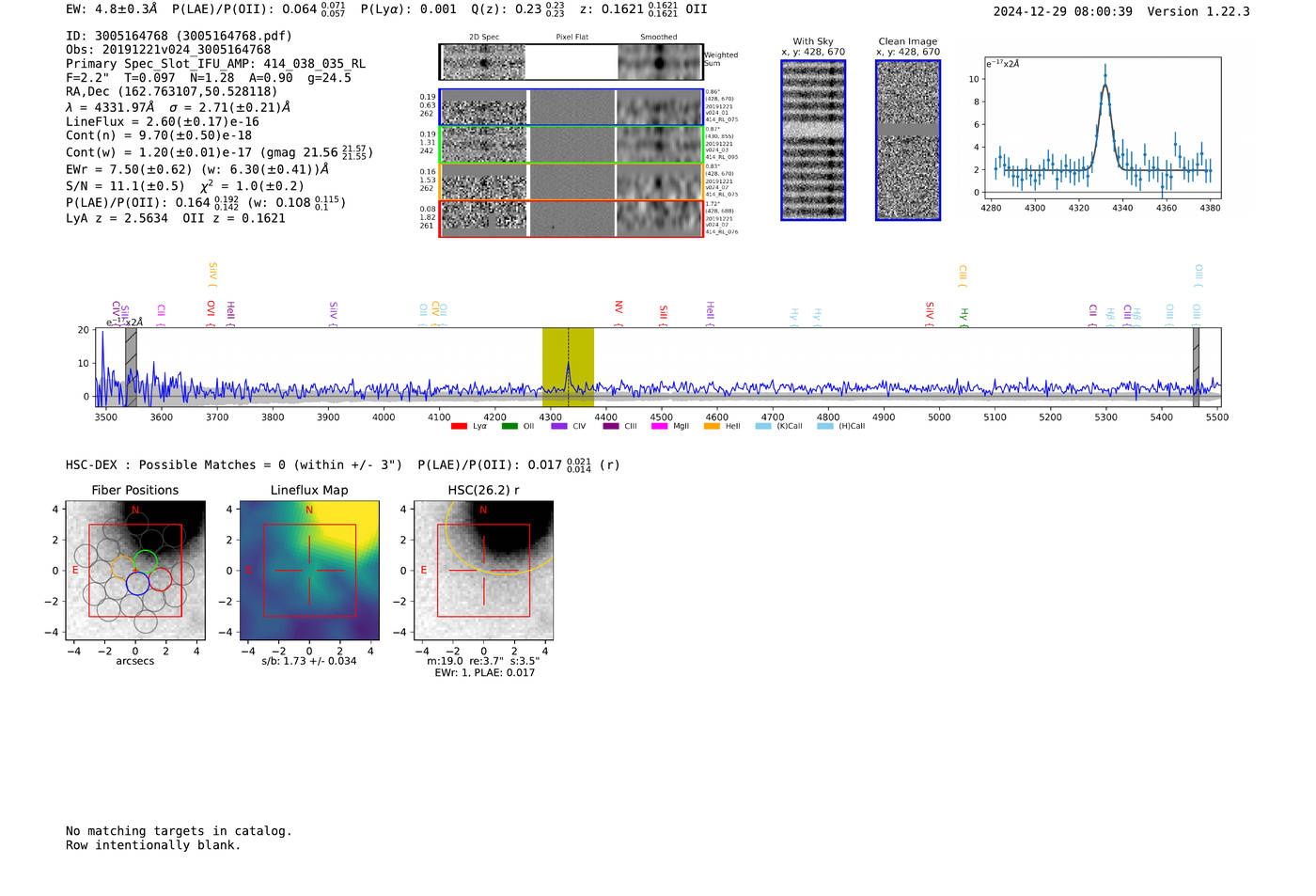This screenshot has height=896, width=1316.
Task: Click the red N compass marker in Lineflux Map
Action: pos(309,511)
